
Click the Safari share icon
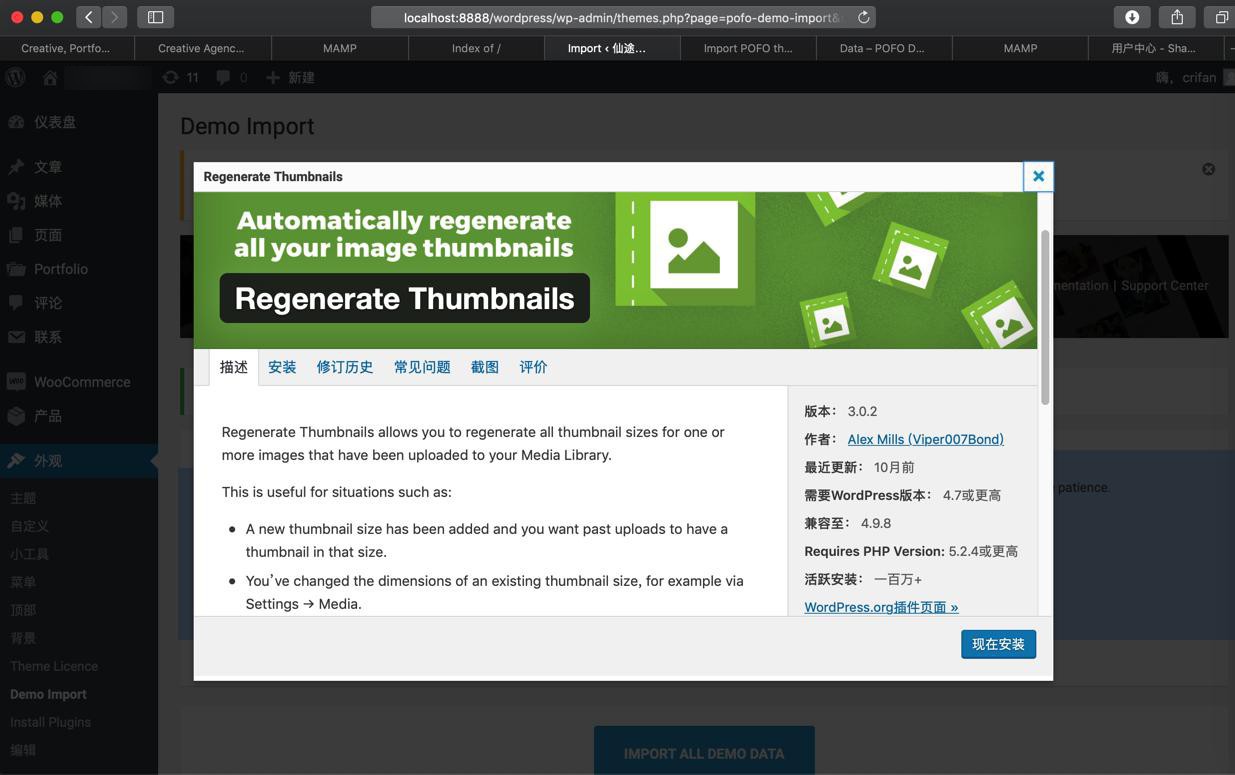click(x=1177, y=17)
